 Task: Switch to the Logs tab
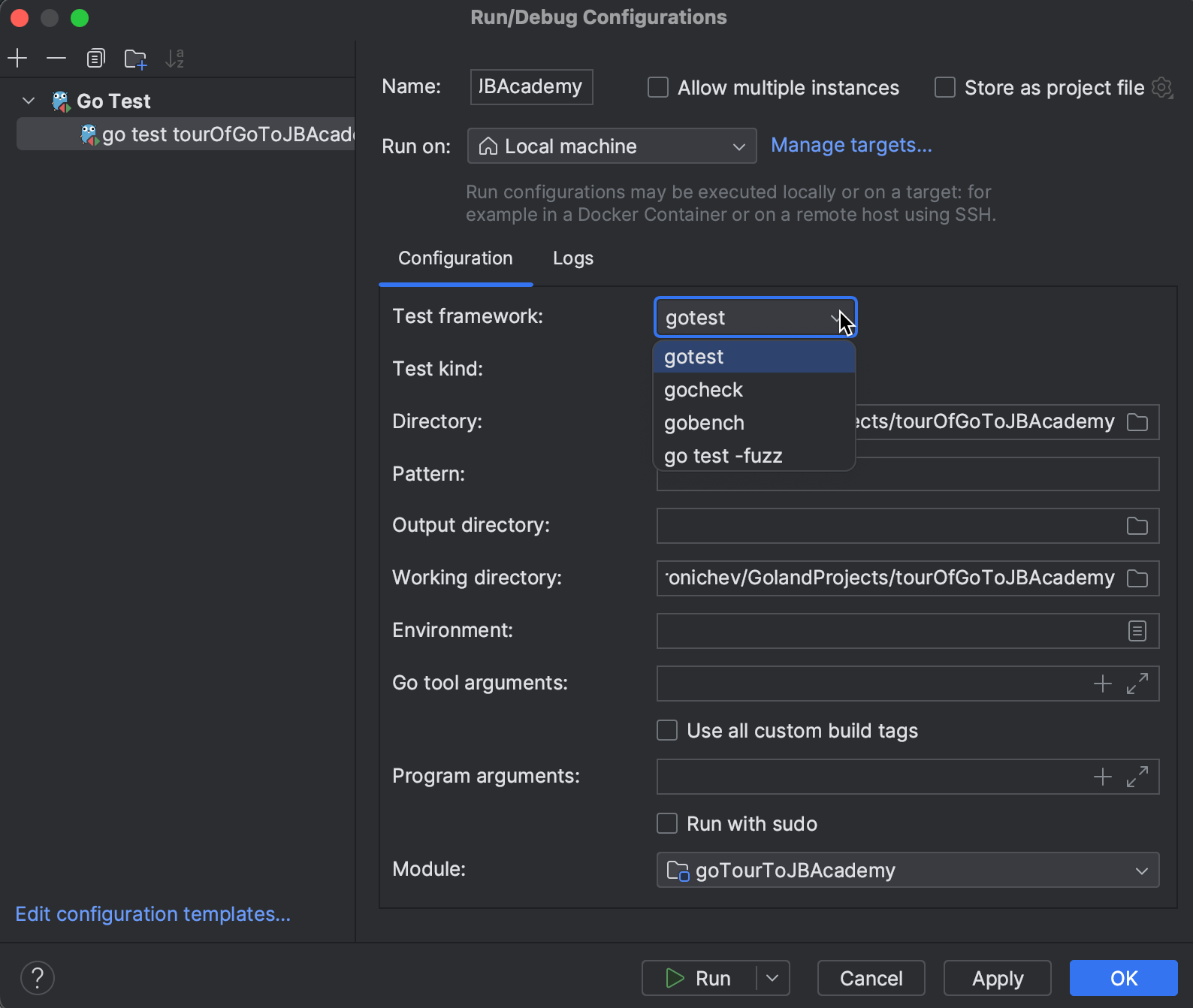coord(573,258)
